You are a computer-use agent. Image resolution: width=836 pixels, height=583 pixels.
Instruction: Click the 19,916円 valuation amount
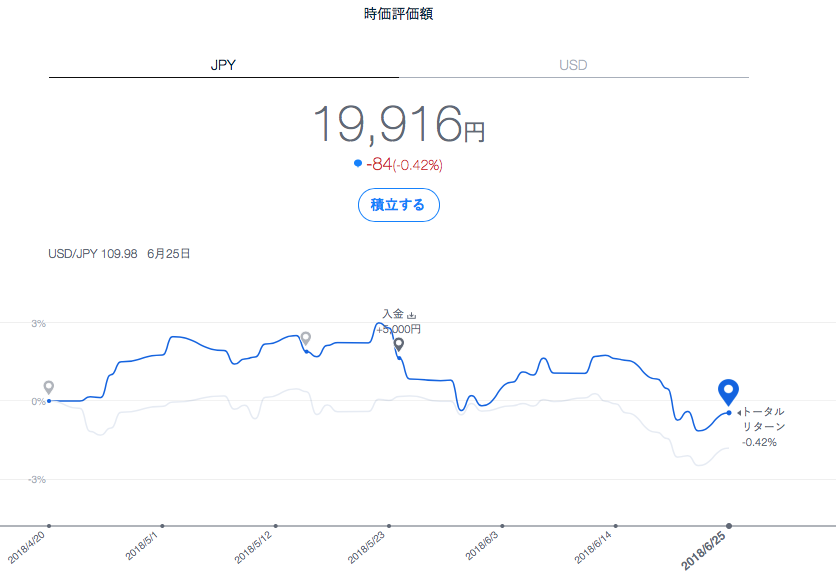tap(399, 124)
